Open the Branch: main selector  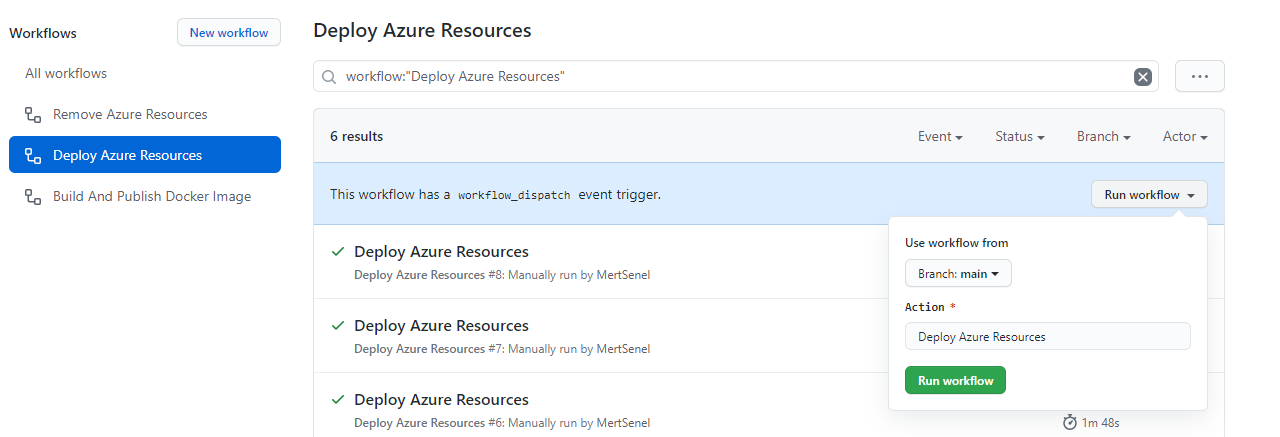coord(958,274)
